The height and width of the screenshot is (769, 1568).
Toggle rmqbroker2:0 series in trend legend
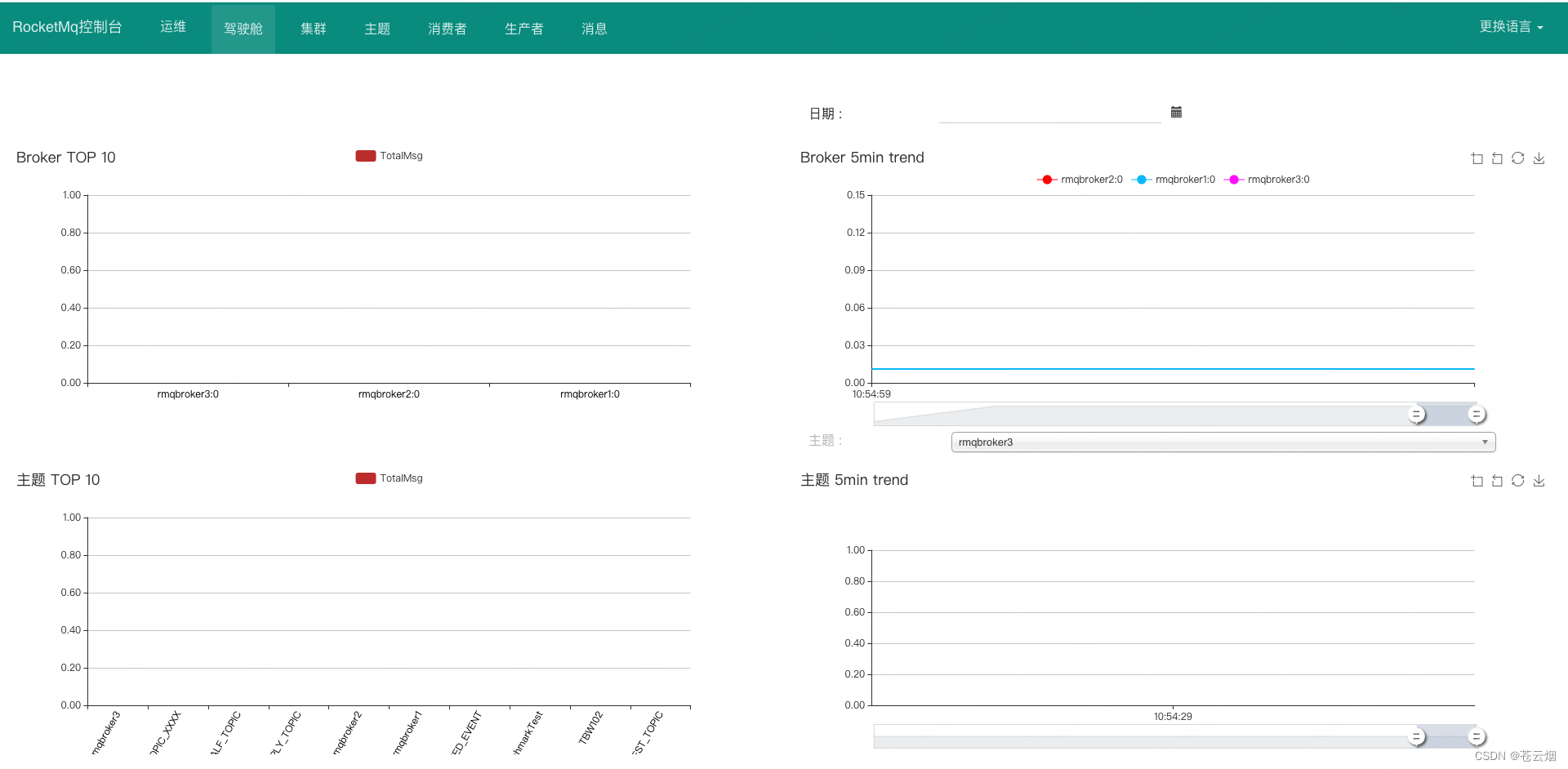(x=1080, y=180)
